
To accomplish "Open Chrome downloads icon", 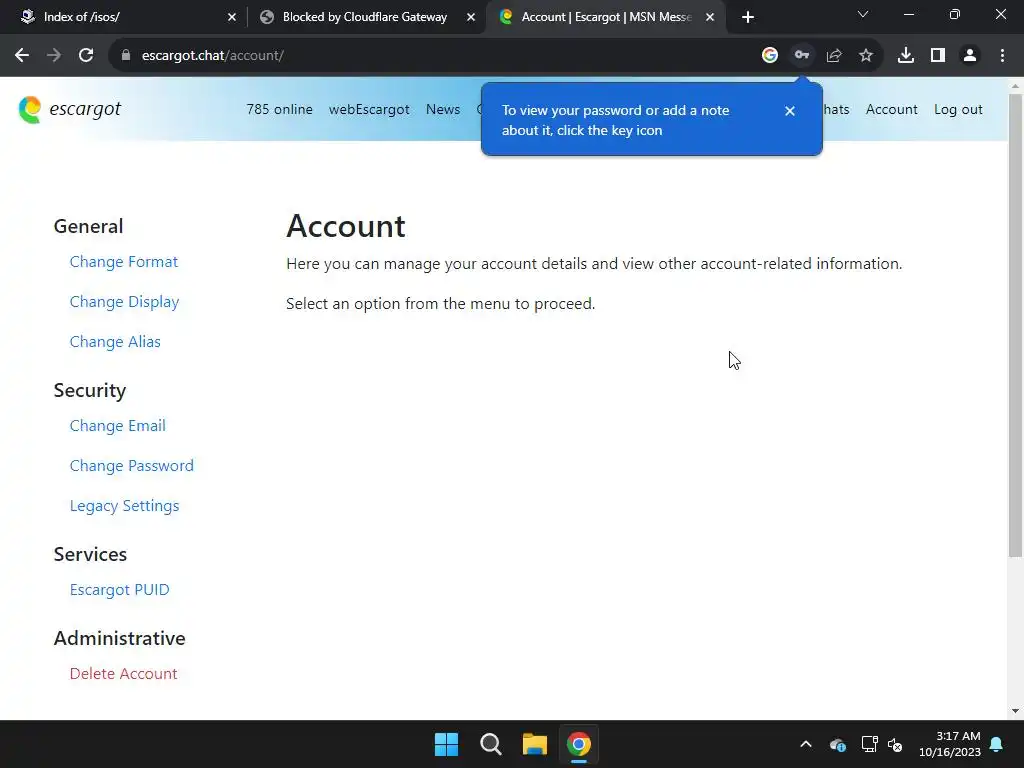I will pyautogui.click(x=906, y=56).
